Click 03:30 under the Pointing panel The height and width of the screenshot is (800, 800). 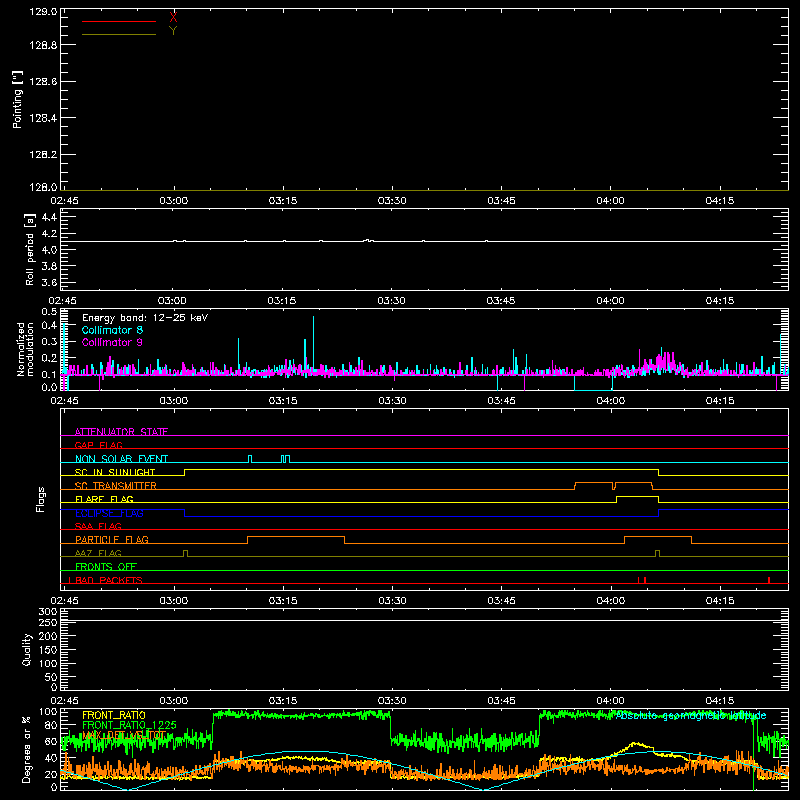coord(392,201)
